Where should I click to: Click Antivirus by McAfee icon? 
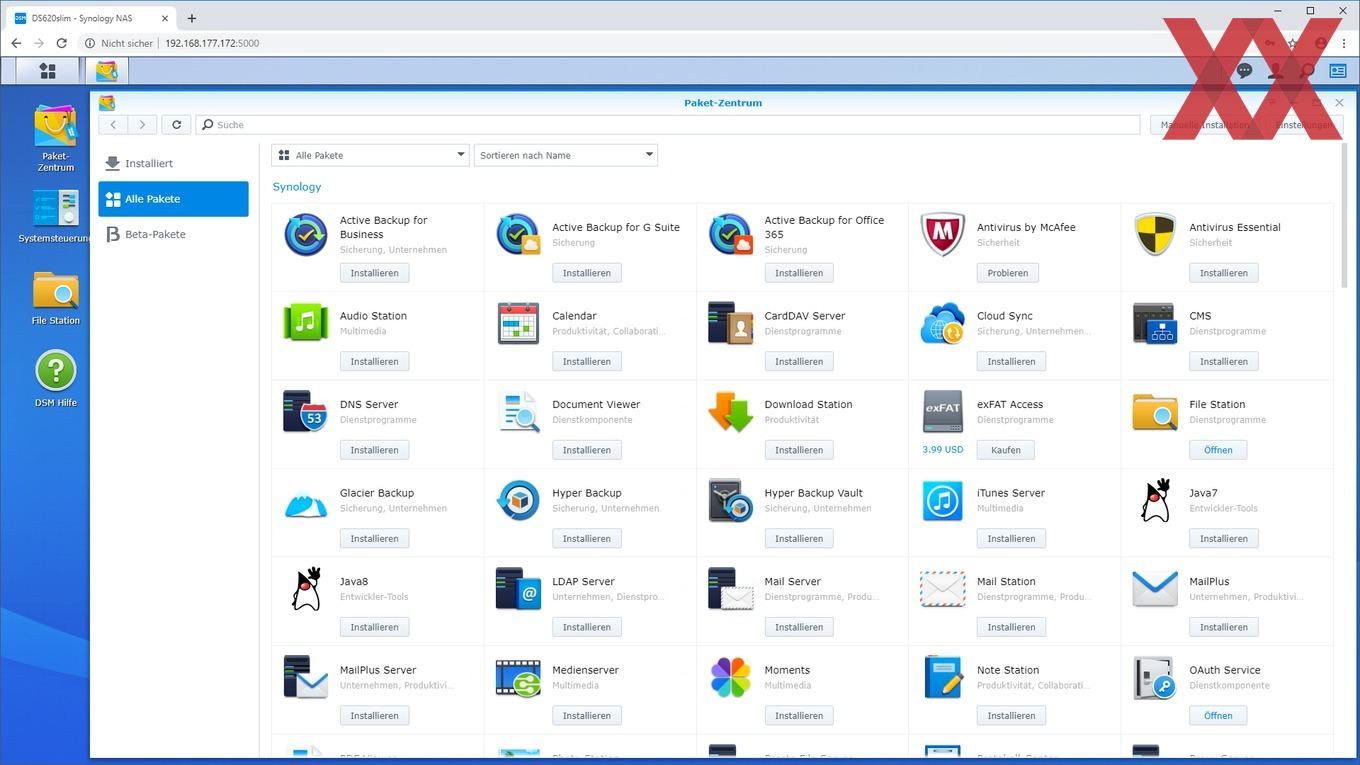tap(942, 235)
